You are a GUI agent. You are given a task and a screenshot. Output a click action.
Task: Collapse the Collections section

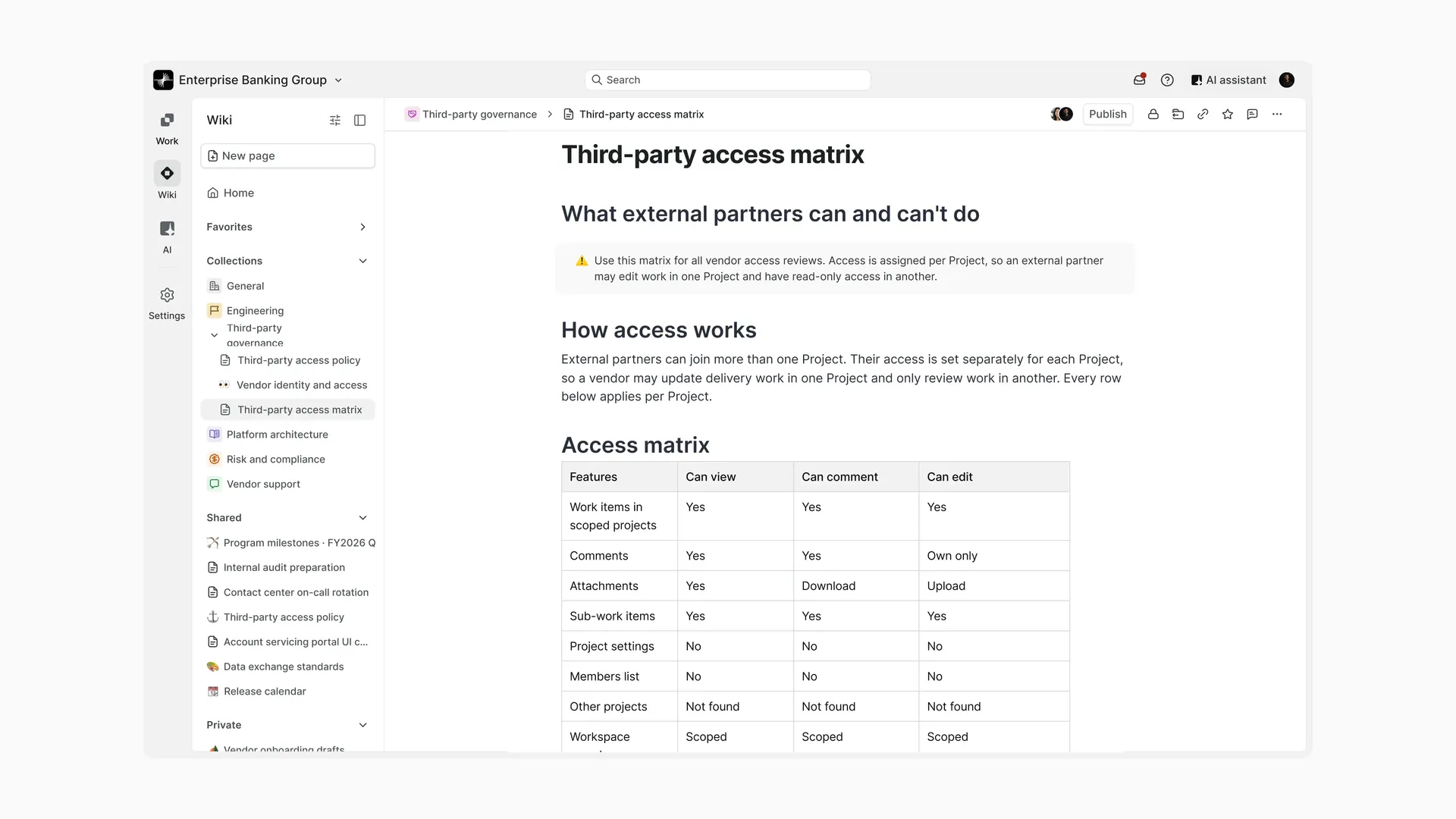(x=362, y=261)
